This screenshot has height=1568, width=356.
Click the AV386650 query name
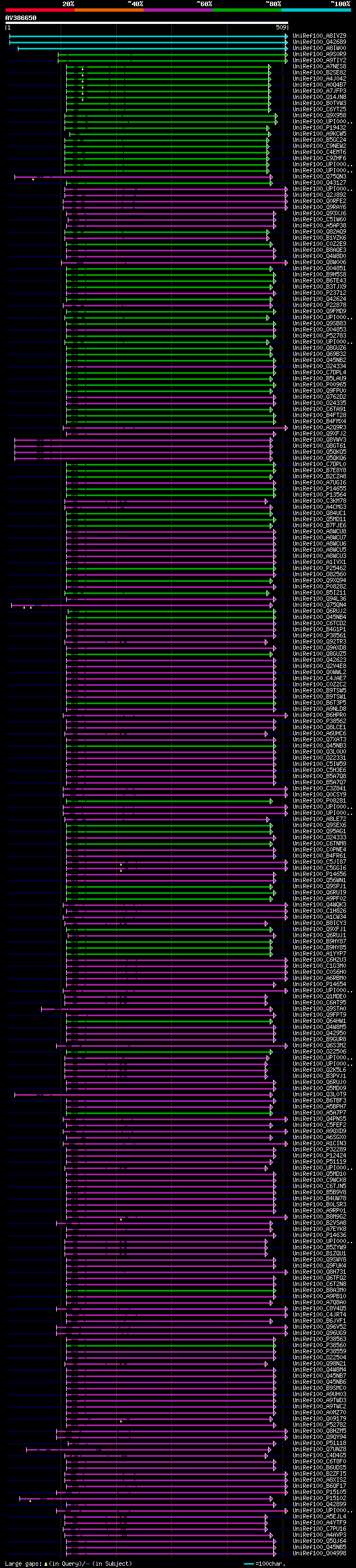[21, 18]
